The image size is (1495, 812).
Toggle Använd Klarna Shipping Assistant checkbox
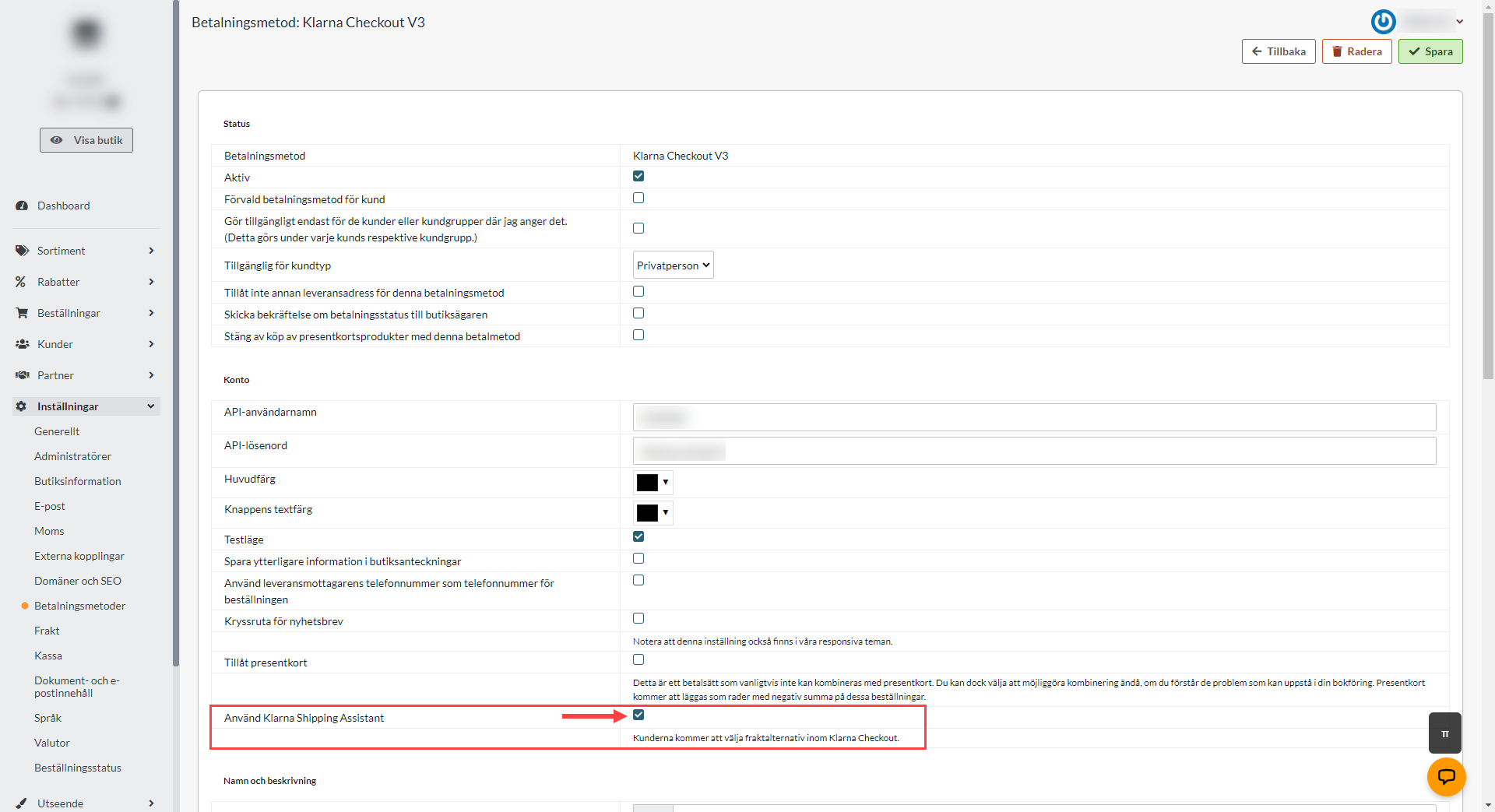638,715
